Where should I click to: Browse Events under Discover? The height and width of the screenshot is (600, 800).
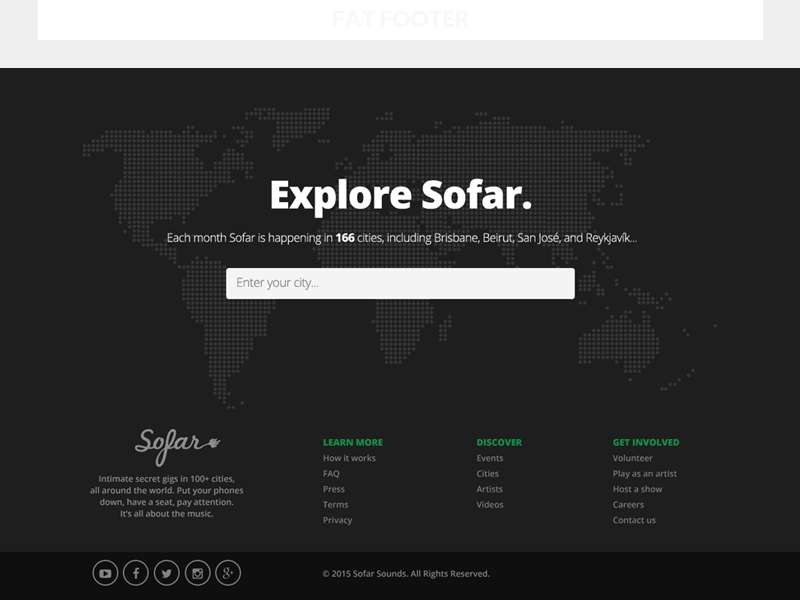point(490,457)
